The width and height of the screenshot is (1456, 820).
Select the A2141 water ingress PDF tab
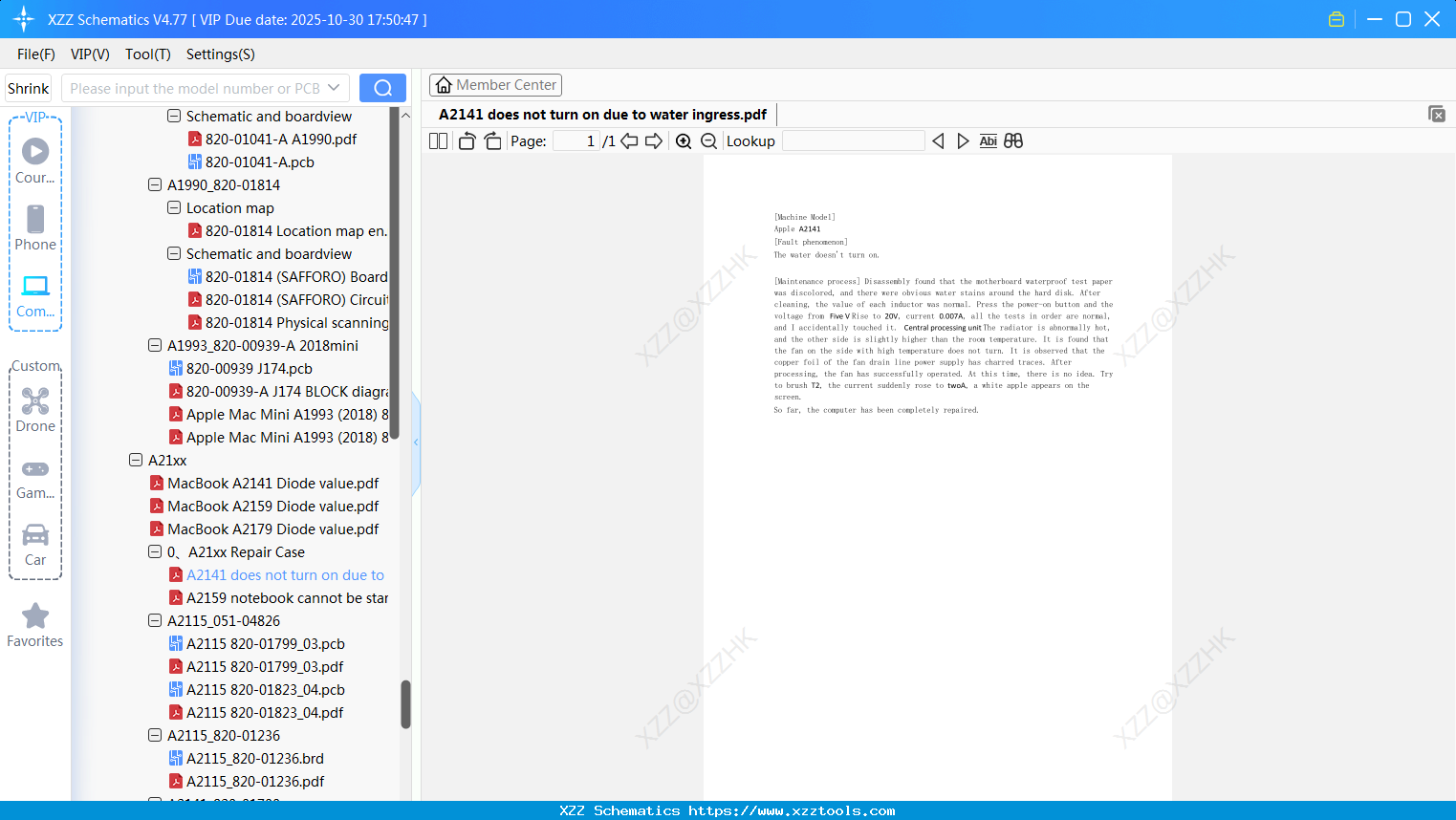602,115
